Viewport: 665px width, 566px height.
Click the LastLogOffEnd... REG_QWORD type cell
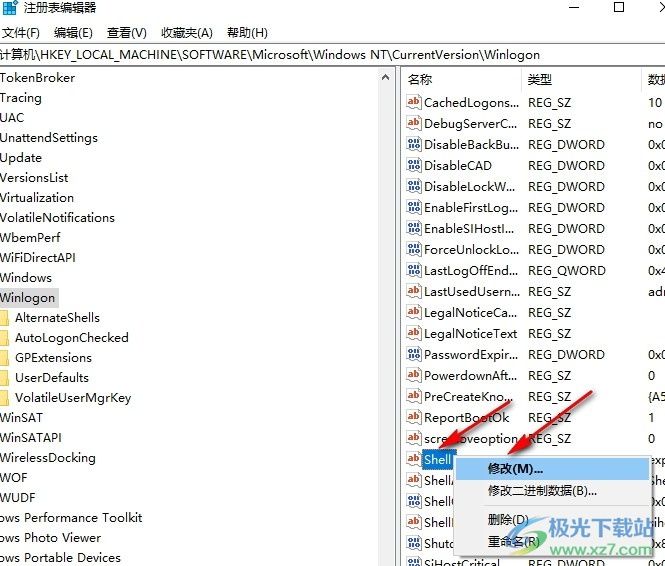click(x=567, y=270)
